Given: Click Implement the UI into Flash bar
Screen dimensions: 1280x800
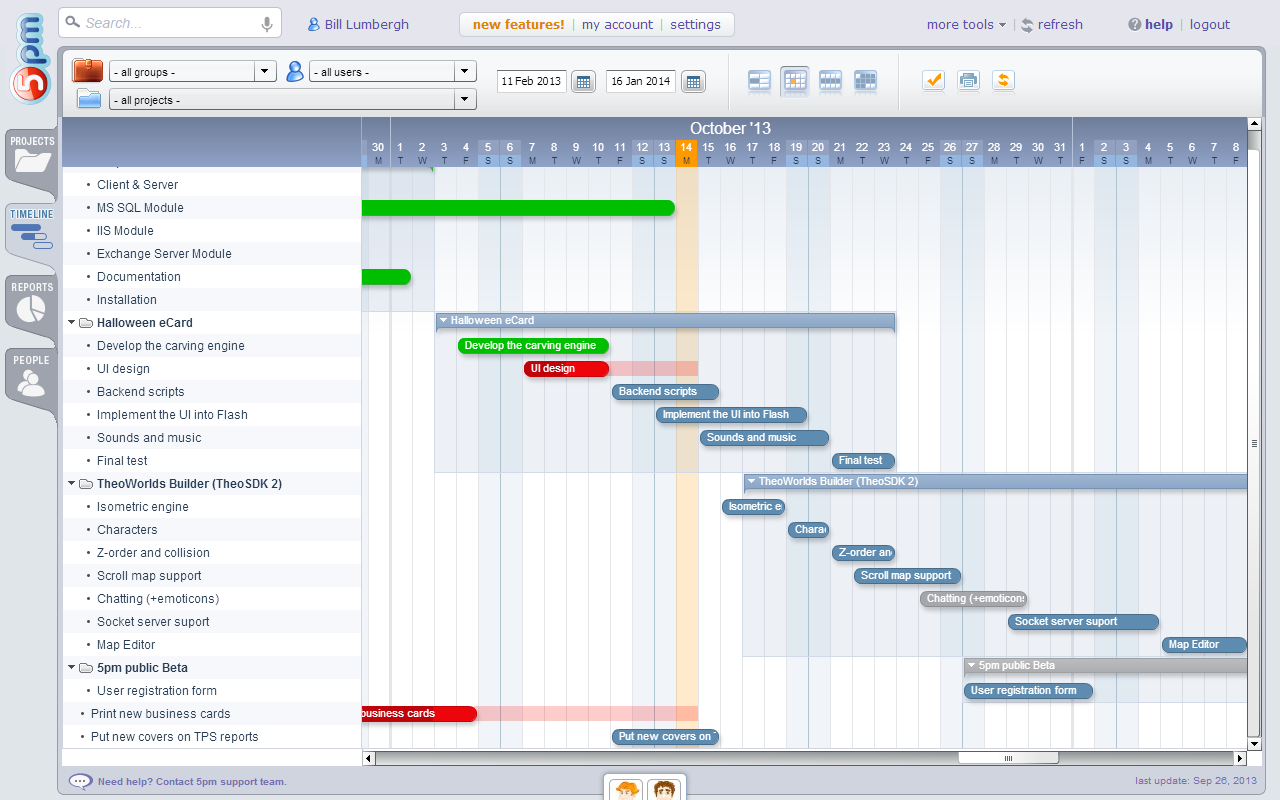Looking at the screenshot, I should pyautogui.click(x=731, y=415).
